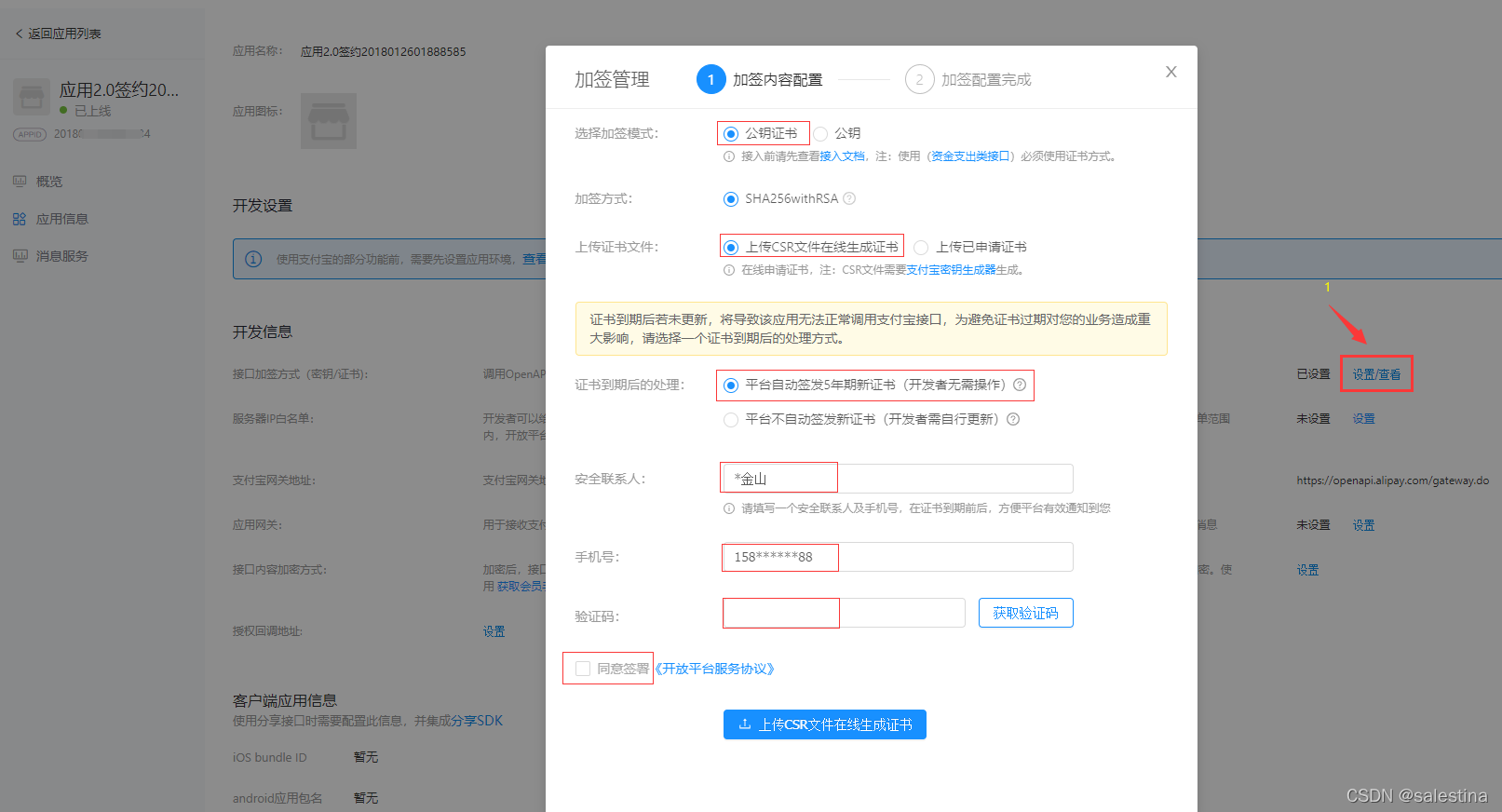Image resolution: width=1502 pixels, height=812 pixels.
Task: Click info icon before 接入前请先查看
Action: coord(729,156)
